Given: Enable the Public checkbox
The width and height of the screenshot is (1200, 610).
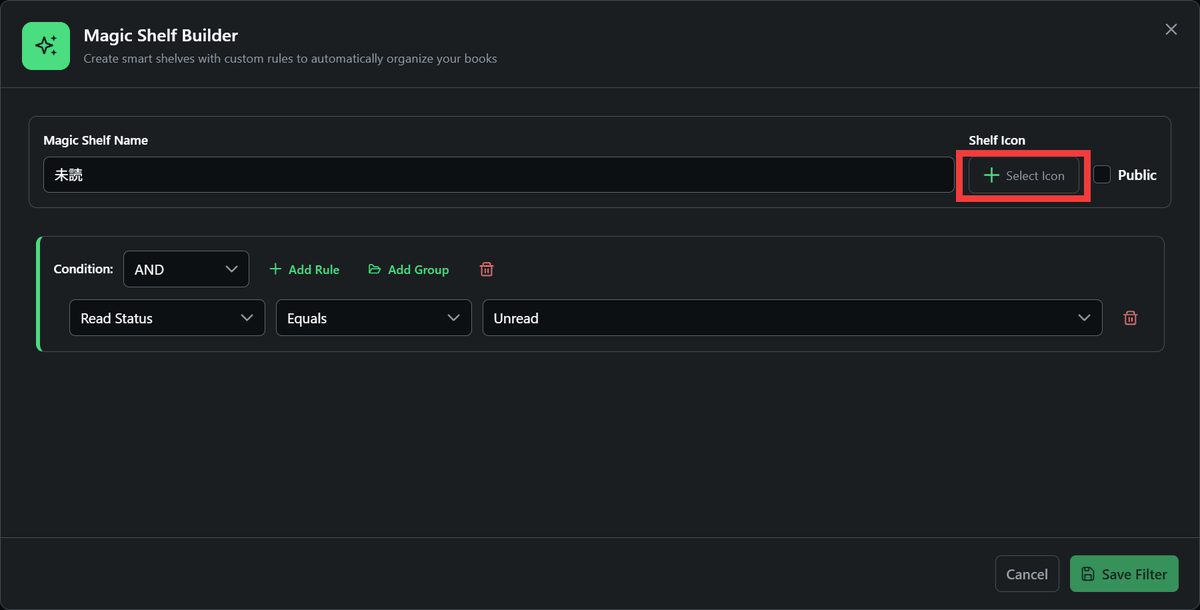Looking at the screenshot, I should 1102,175.
